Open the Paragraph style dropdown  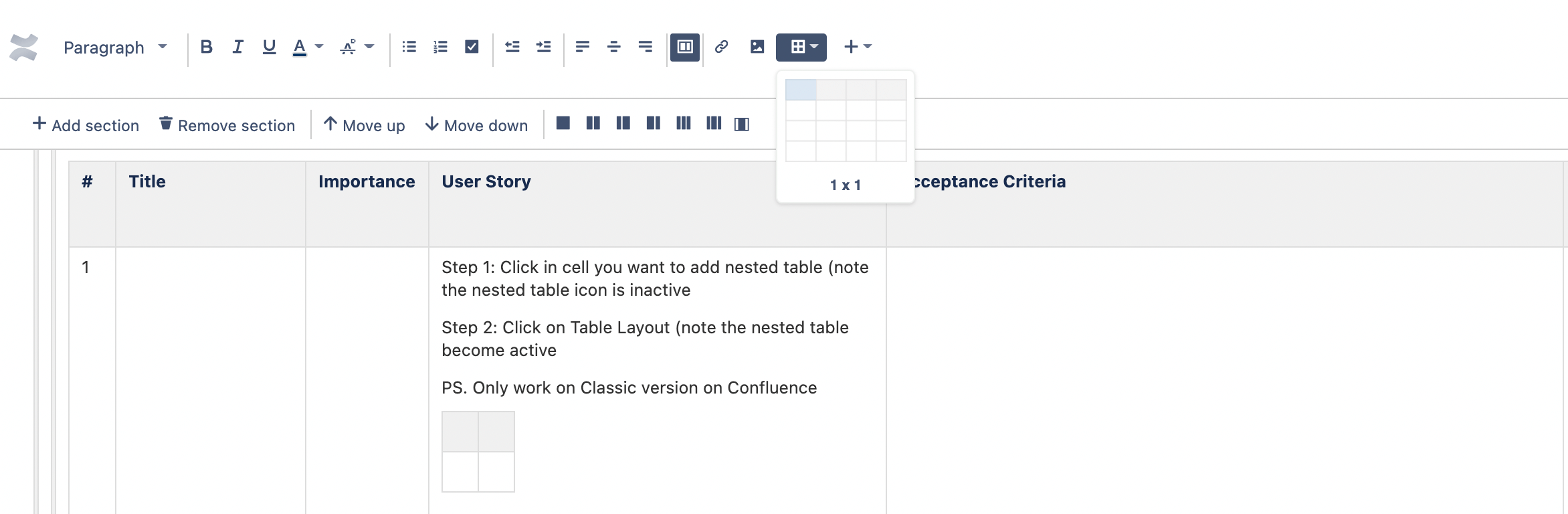click(114, 47)
